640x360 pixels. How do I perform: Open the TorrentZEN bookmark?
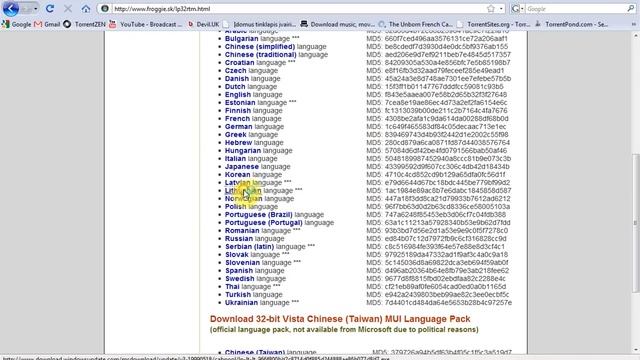[85, 24]
